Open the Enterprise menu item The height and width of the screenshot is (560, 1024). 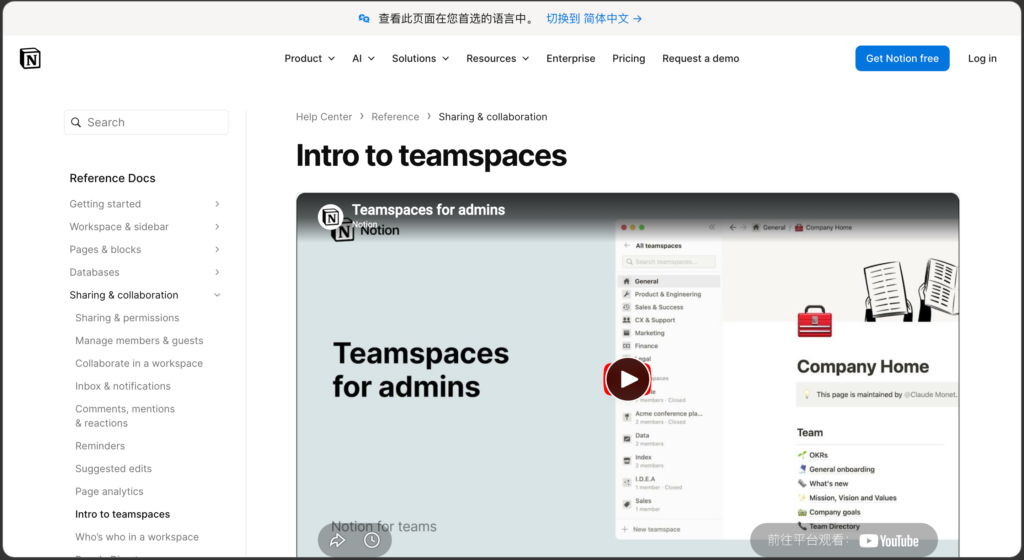pyautogui.click(x=570, y=59)
